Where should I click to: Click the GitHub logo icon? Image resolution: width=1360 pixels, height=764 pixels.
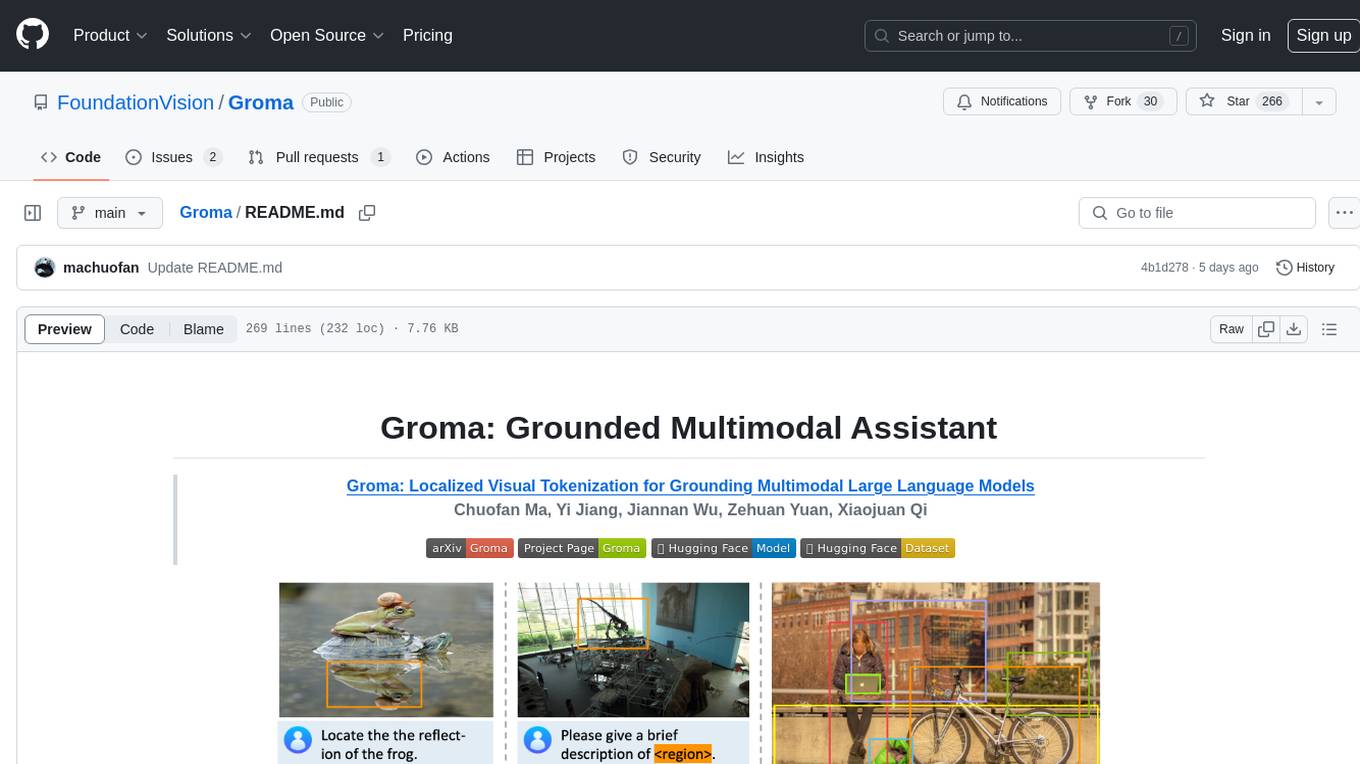click(32, 35)
